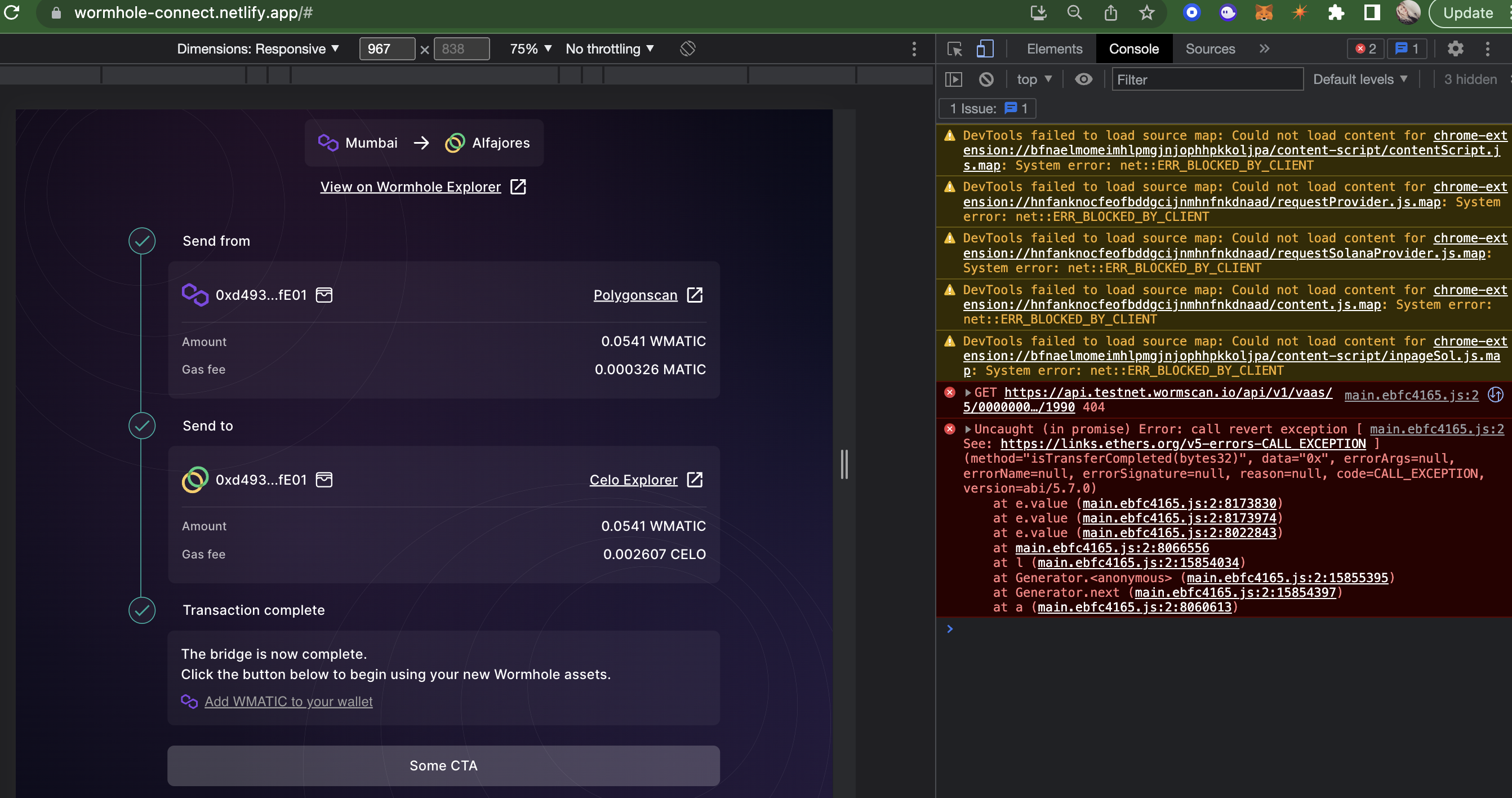Rotate device orientation in the device toolbar
The height and width of the screenshot is (798, 1512).
687,48
